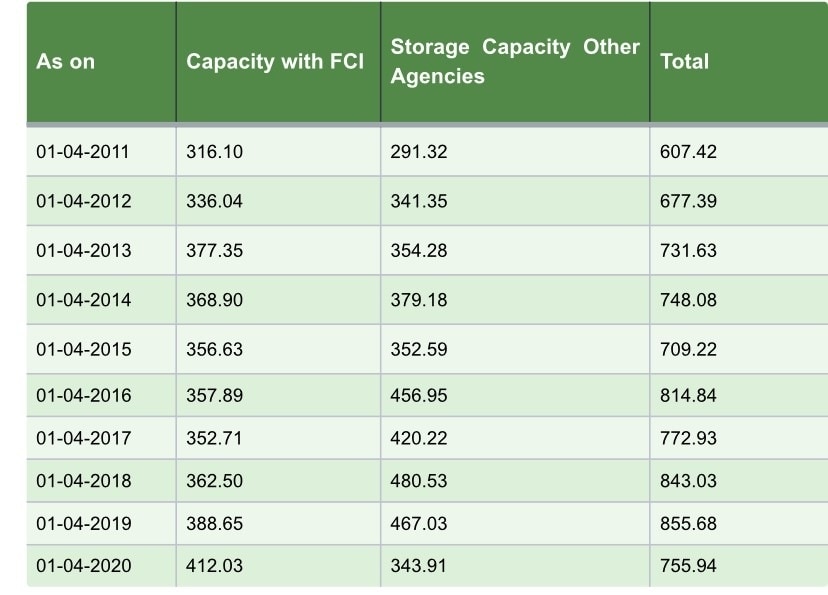The image size is (828, 595).
Task: Select the 341.35 other agencies cell
Action: [x=419, y=201]
